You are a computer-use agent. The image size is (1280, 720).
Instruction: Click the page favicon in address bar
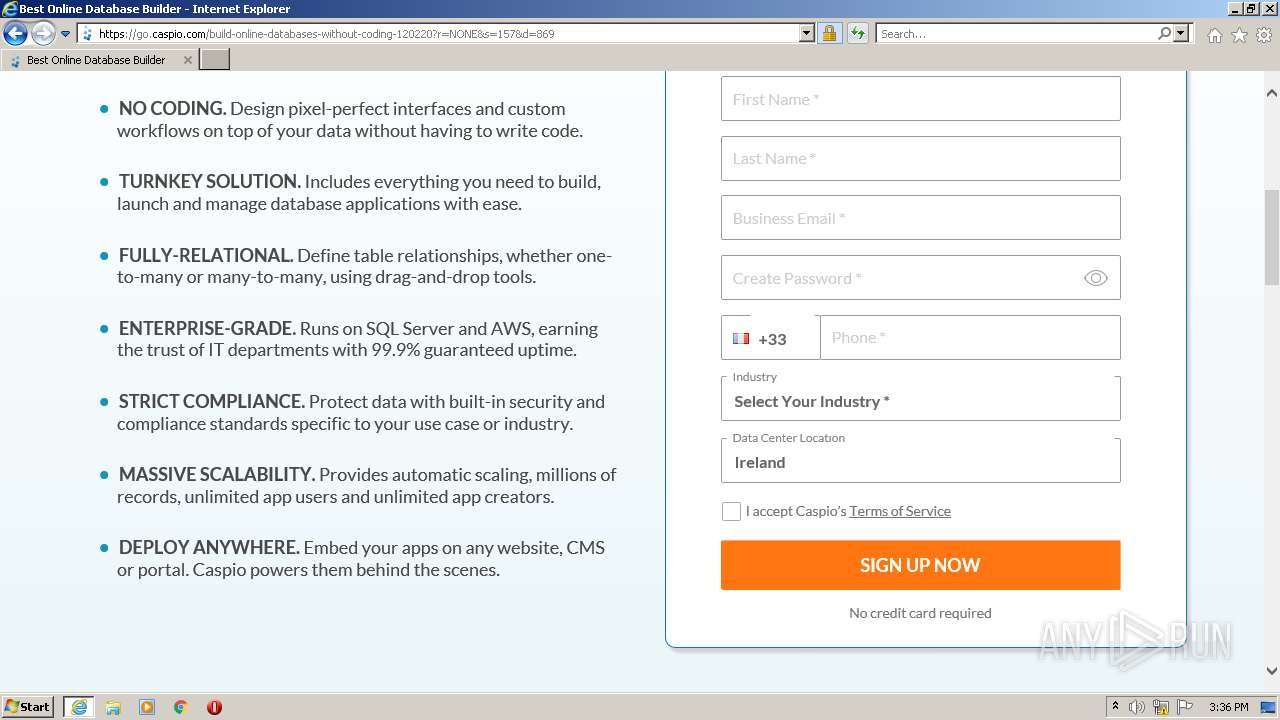(x=88, y=34)
